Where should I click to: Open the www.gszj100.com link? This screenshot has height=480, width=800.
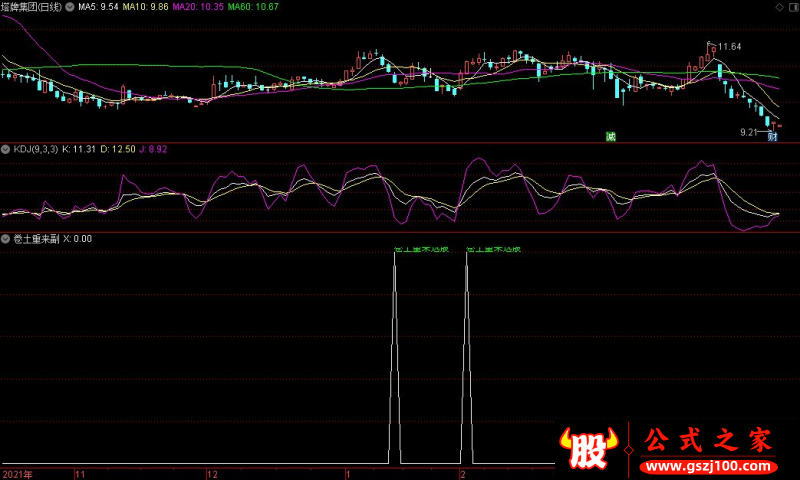(709, 466)
